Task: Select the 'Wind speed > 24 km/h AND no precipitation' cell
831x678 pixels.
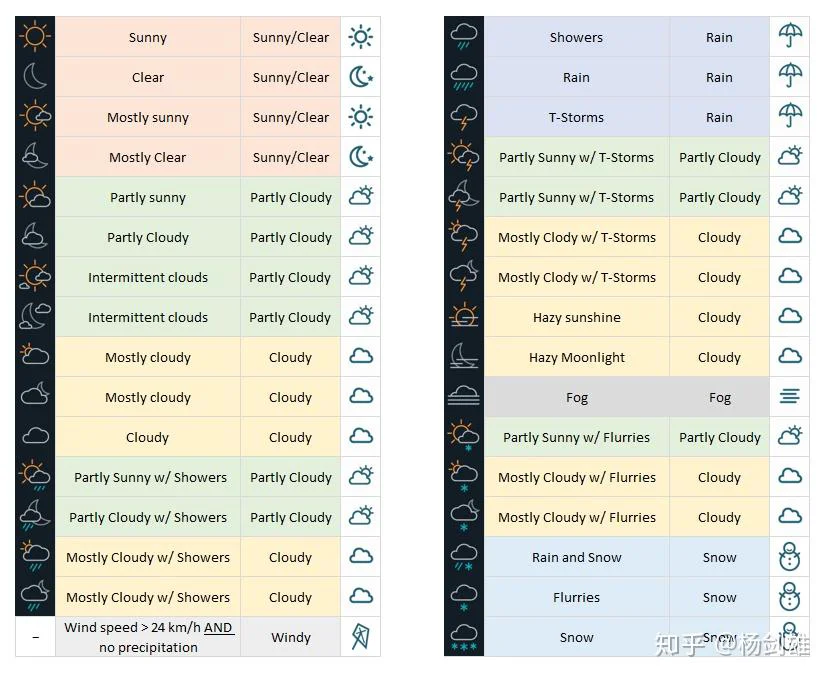Action: click(148, 637)
